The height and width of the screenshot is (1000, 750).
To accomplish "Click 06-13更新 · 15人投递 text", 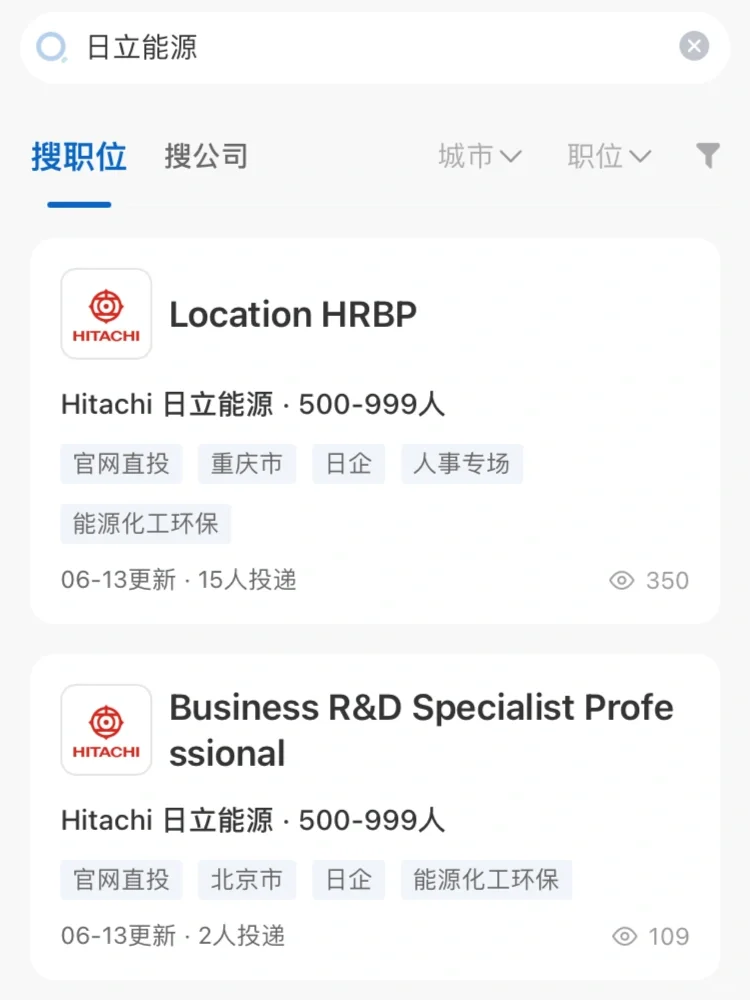I will point(179,580).
